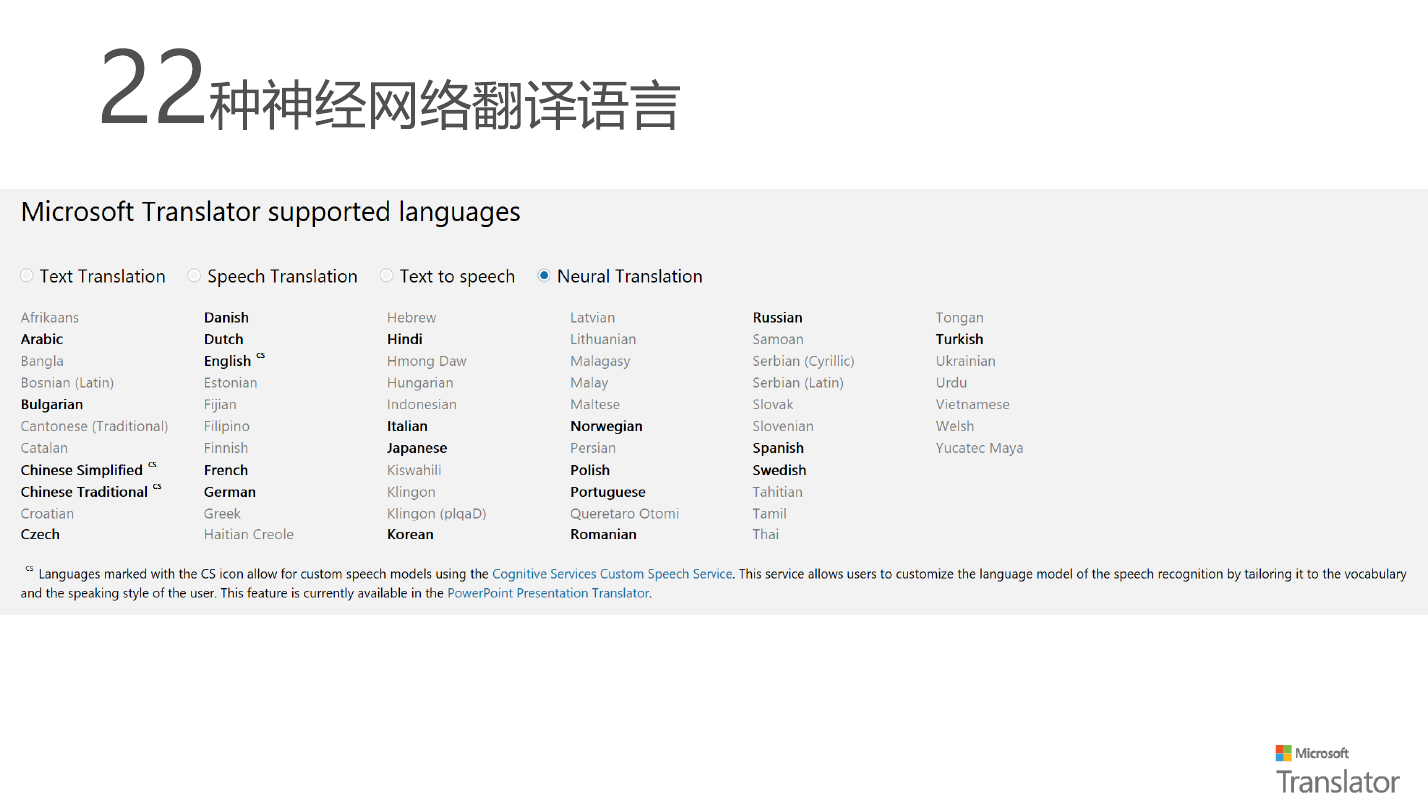Click the Microsoft Translator logo
Viewport: 1428px width, 804px height.
click(1337, 769)
